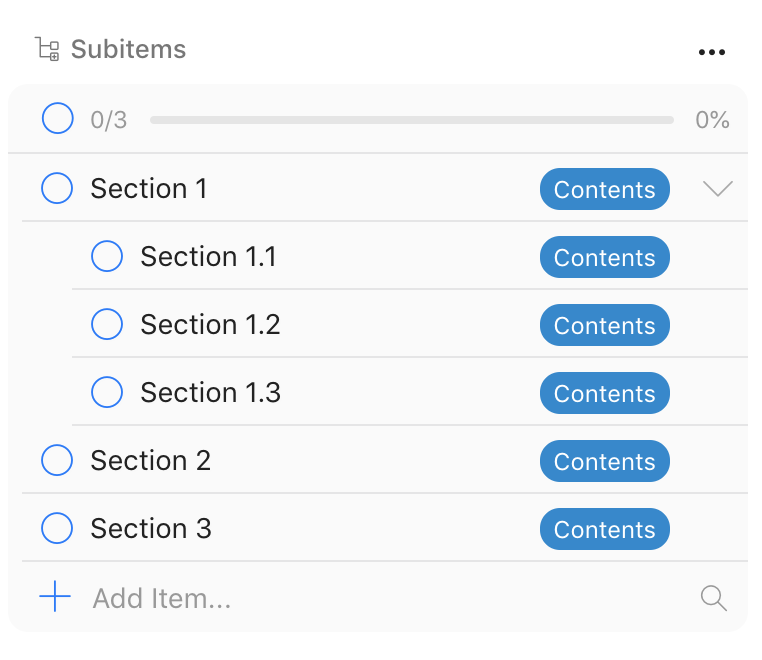Mark Section 1.1 as complete
The image size is (762, 660).
pyautogui.click(x=107, y=256)
